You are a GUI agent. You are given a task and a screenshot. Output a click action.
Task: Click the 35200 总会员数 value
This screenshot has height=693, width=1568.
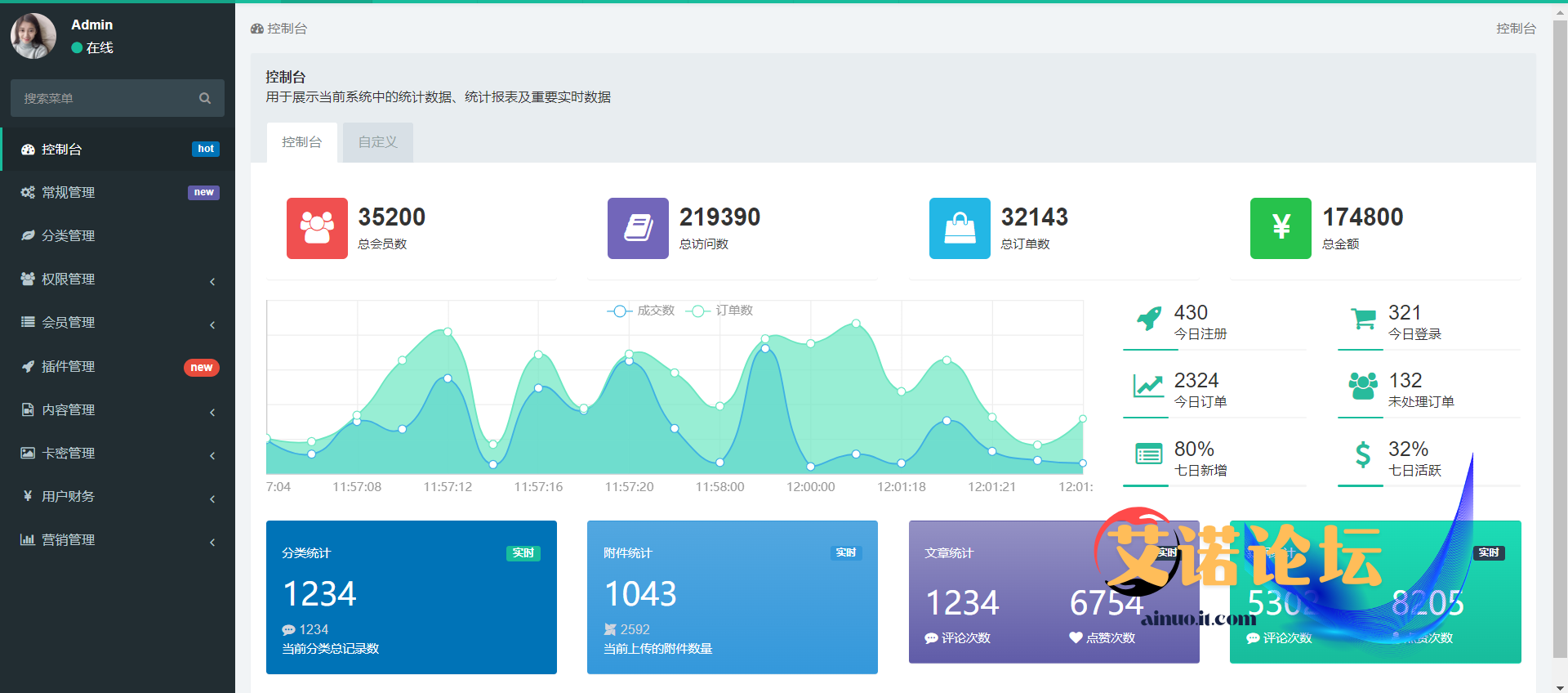point(392,217)
